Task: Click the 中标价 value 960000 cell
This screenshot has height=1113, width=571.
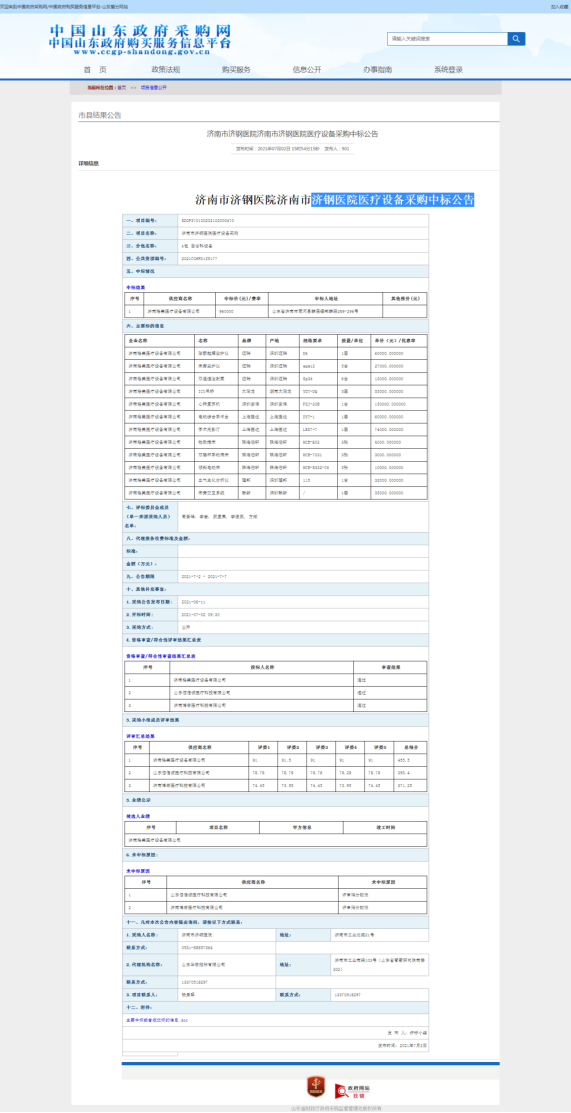Action: click(x=241, y=311)
